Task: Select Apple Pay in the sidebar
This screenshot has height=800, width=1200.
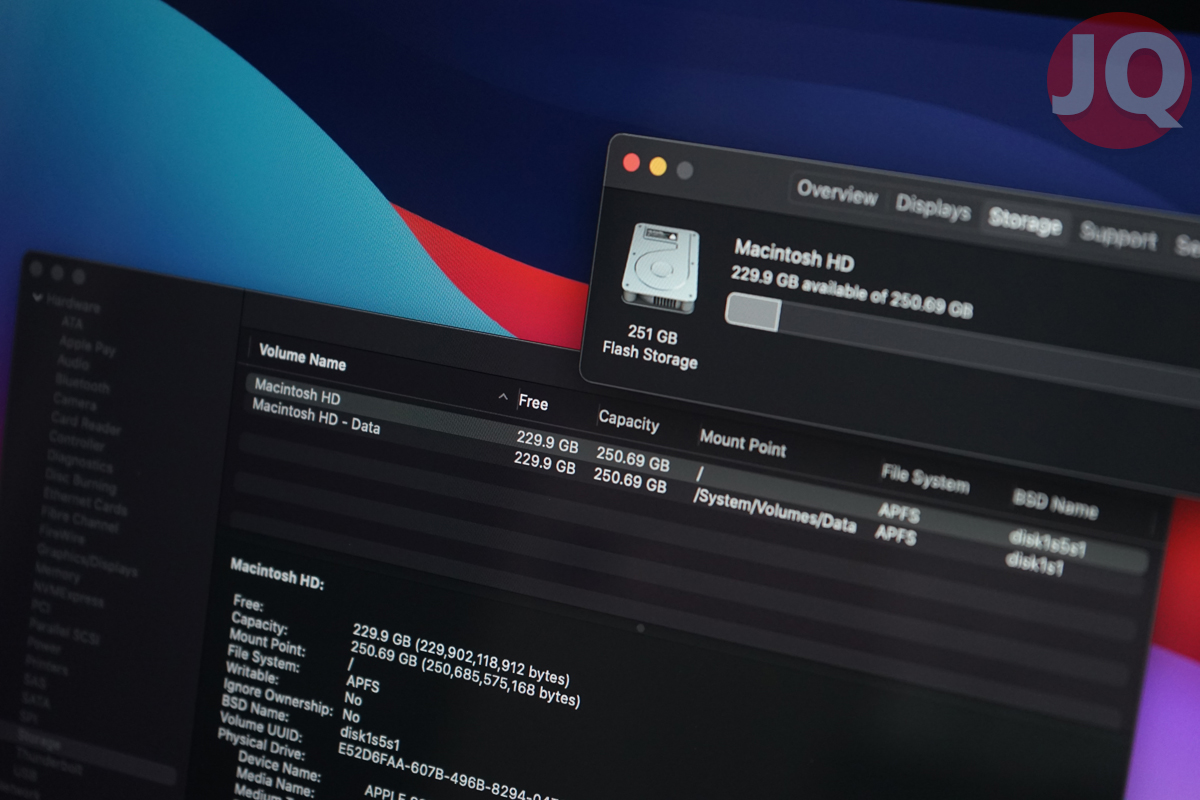Action: coord(88,348)
